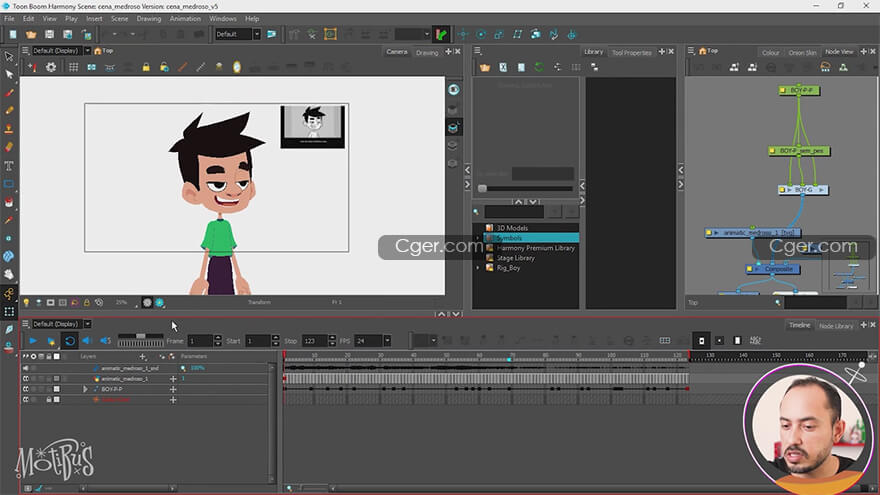The image size is (880, 495).
Task: Click the Save scene icon
Action: coord(49,34)
